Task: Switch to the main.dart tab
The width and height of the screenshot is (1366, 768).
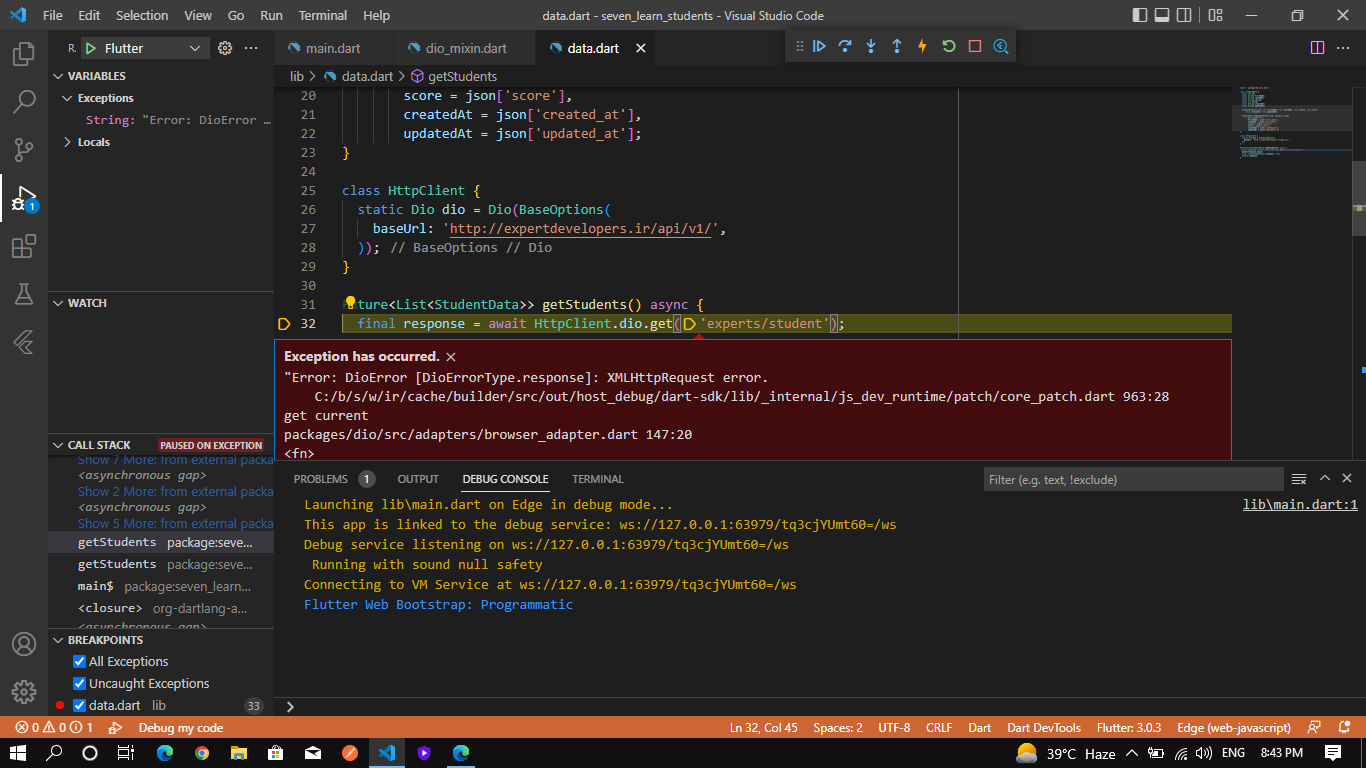Action: [333, 48]
